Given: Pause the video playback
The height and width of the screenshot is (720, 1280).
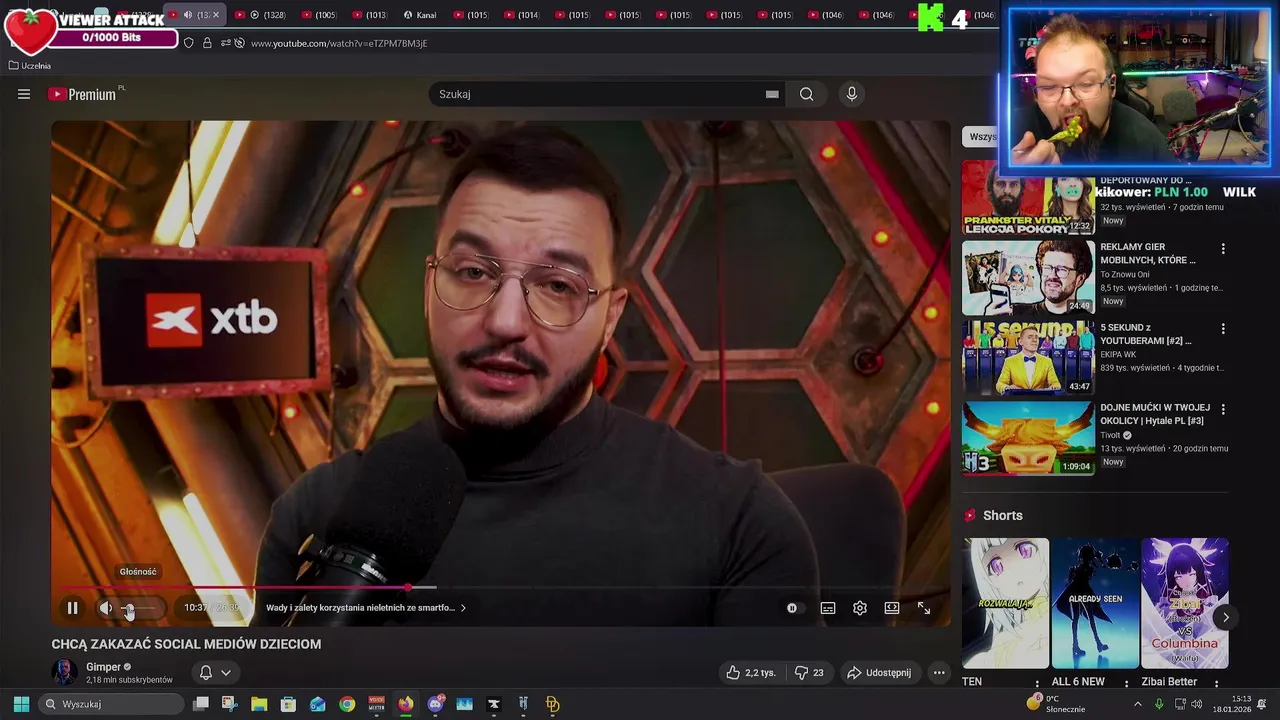Looking at the screenshot, I should (x=72, y=608).
